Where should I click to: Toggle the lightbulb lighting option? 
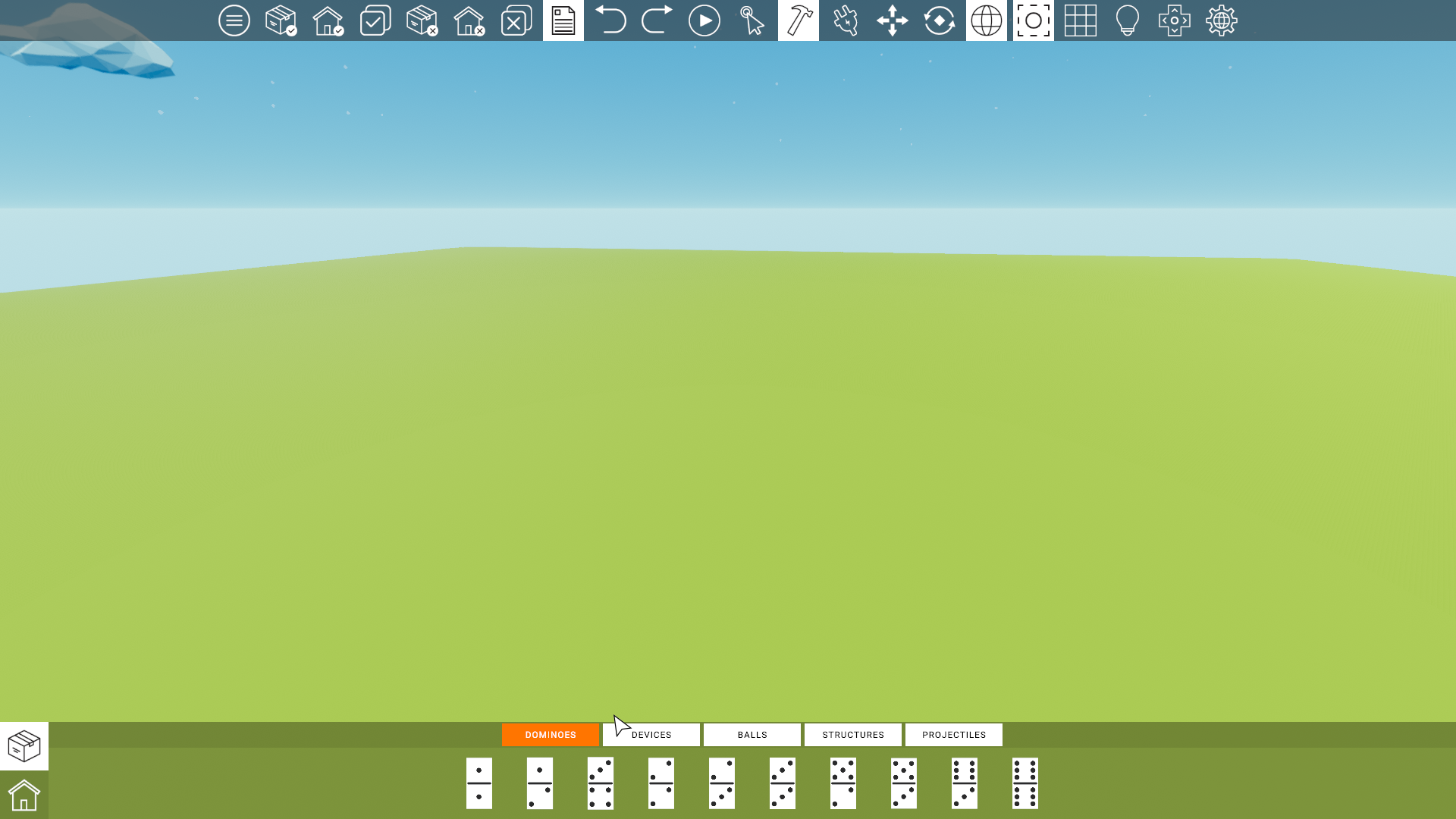(1128, 20)
